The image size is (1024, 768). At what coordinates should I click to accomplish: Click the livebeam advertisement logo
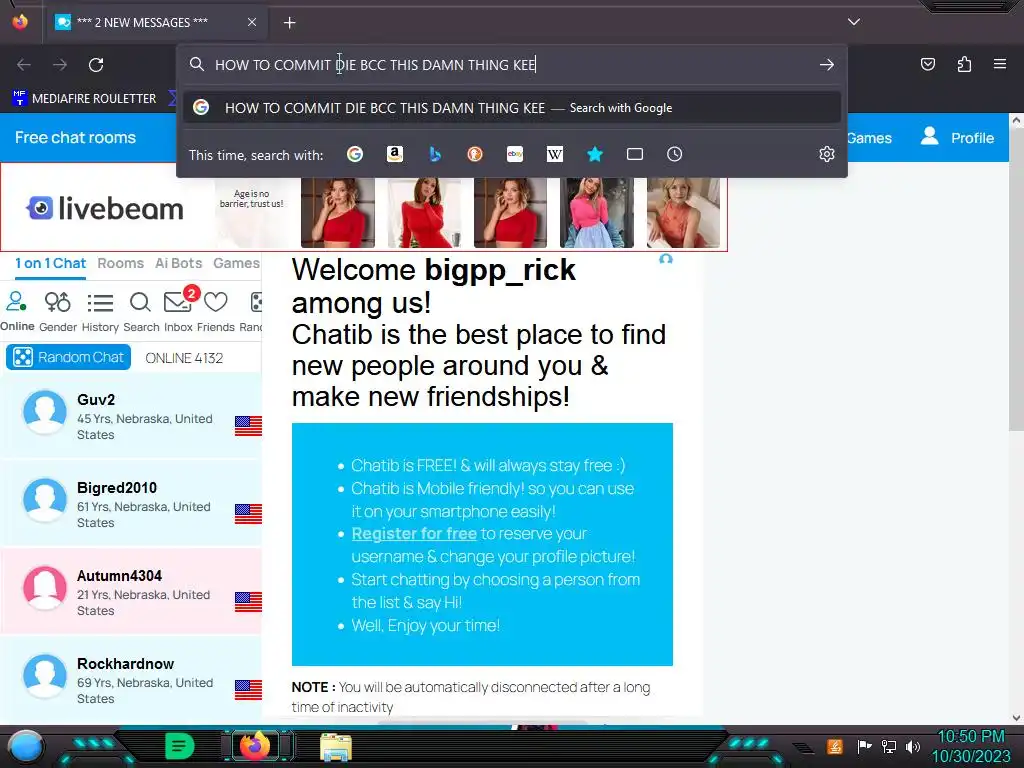click(105, 208)
